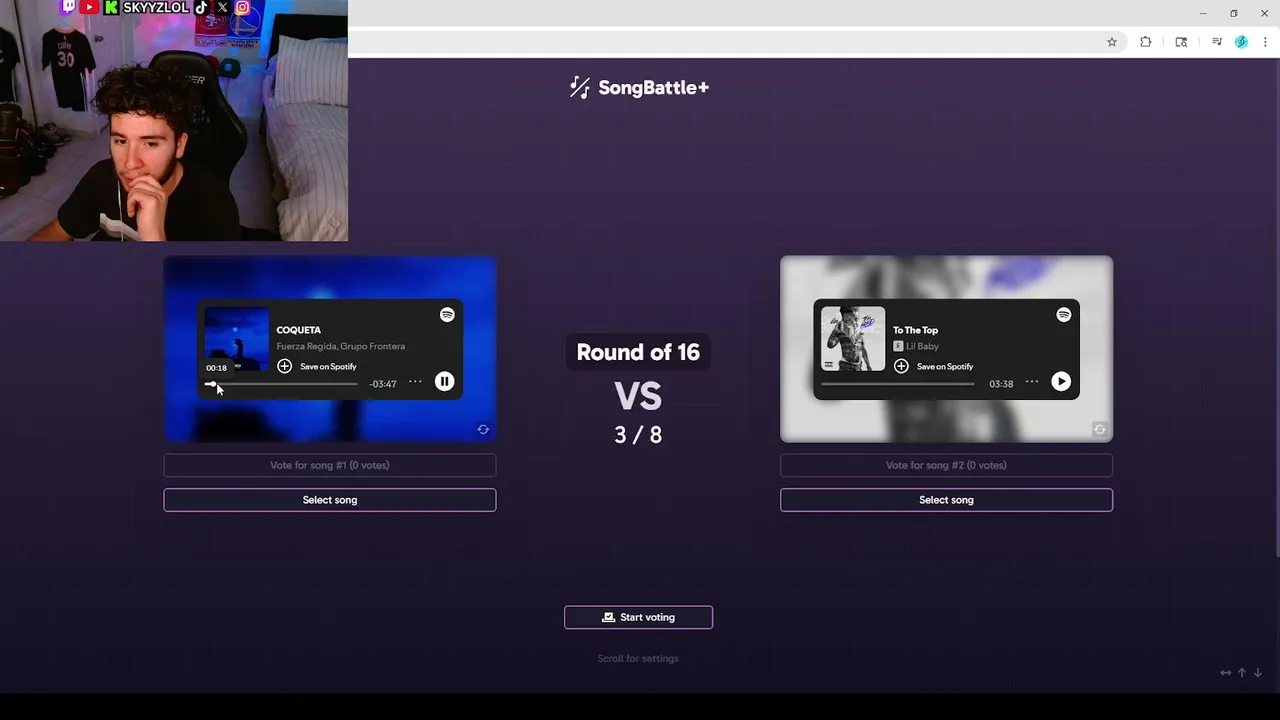Swap song #1 with refresh icon

click(x=483, y=430)
